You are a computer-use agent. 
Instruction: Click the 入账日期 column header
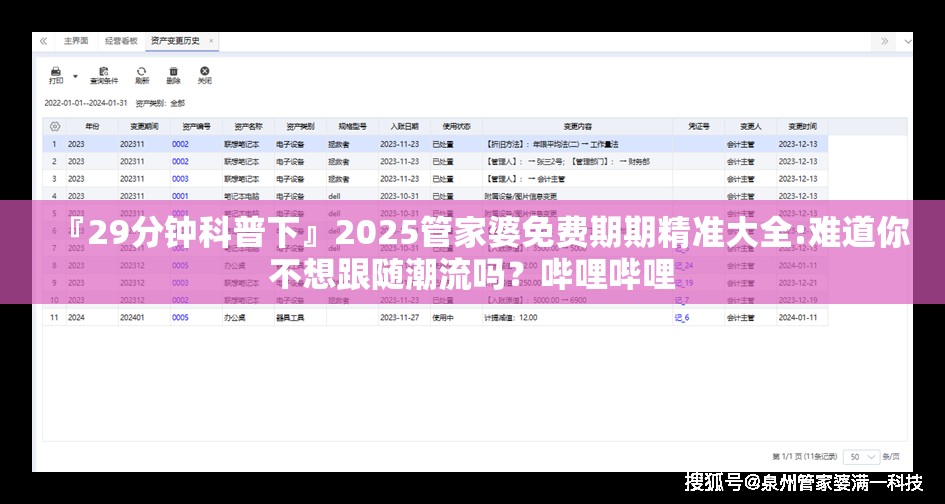point(404,127)
